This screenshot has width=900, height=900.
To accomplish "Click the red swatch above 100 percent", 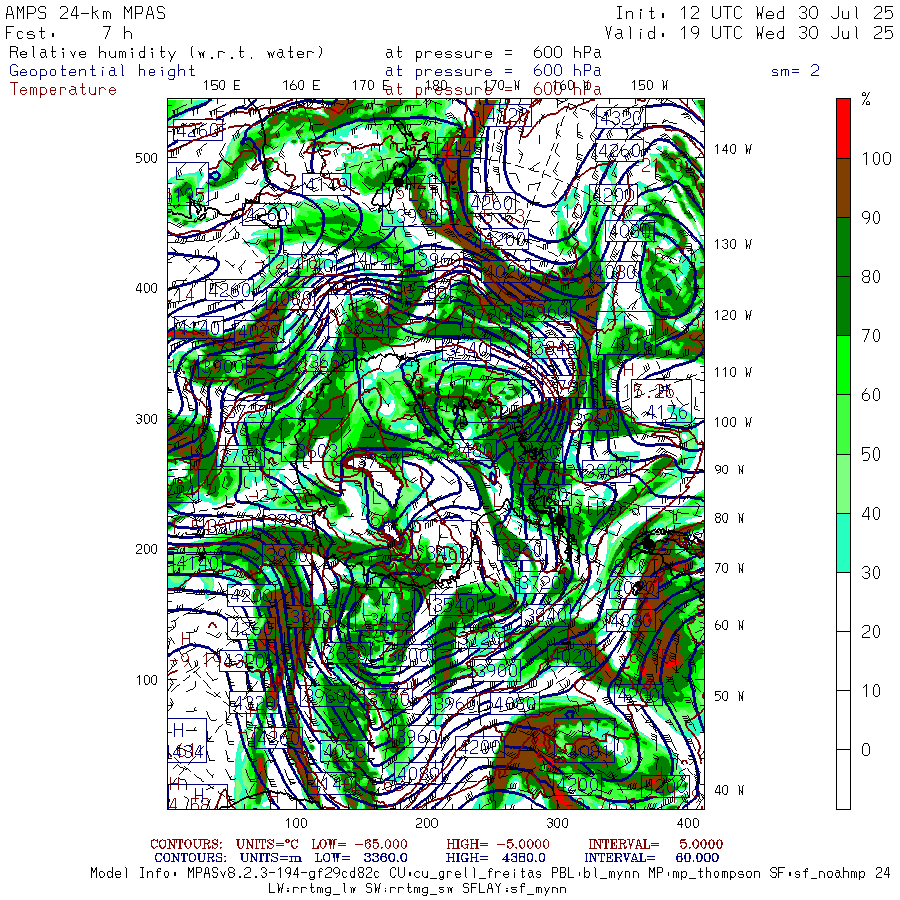I will coord(843,129).
